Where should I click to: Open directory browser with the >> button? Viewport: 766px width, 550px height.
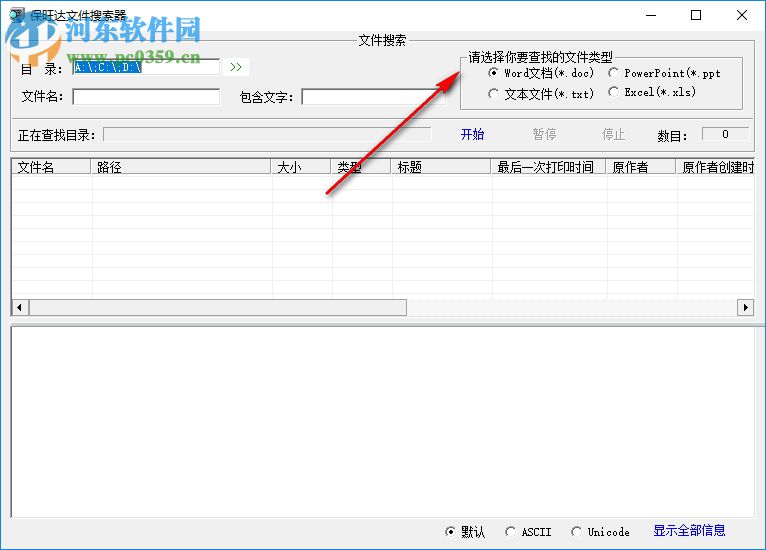(x=236, y=67)
